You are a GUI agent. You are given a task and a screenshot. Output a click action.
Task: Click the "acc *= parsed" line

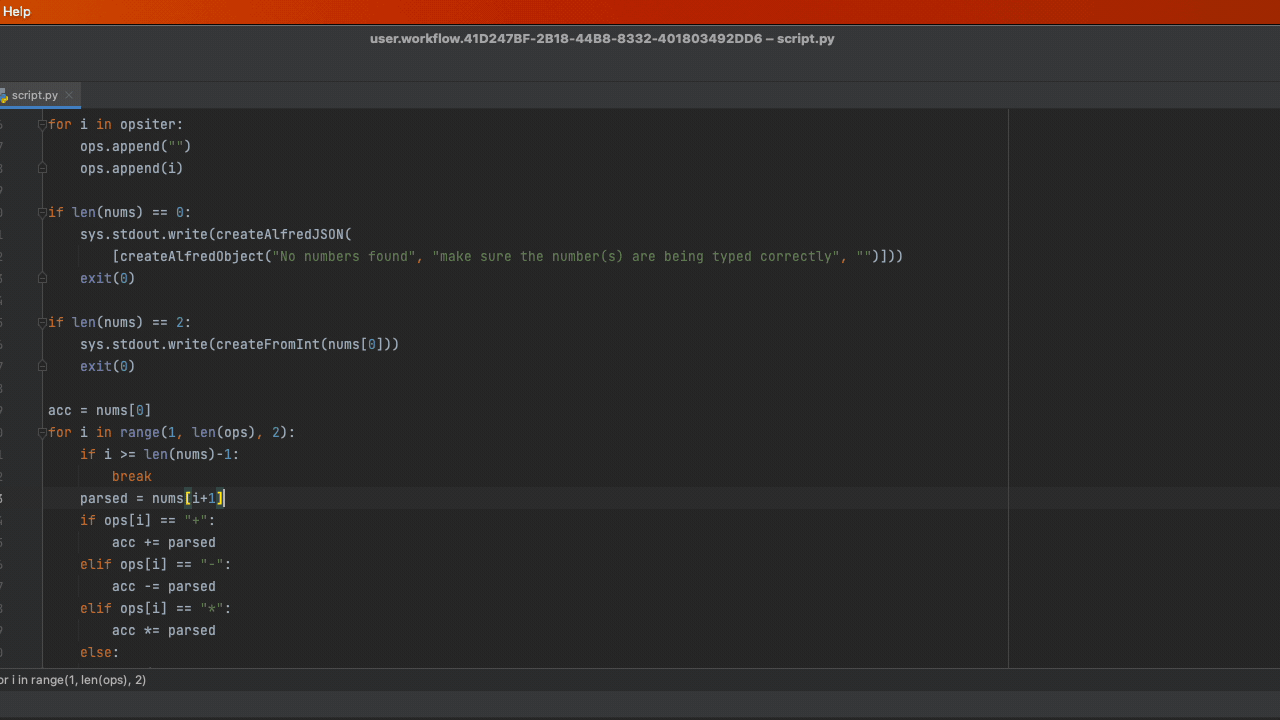[x=163, y=630]
